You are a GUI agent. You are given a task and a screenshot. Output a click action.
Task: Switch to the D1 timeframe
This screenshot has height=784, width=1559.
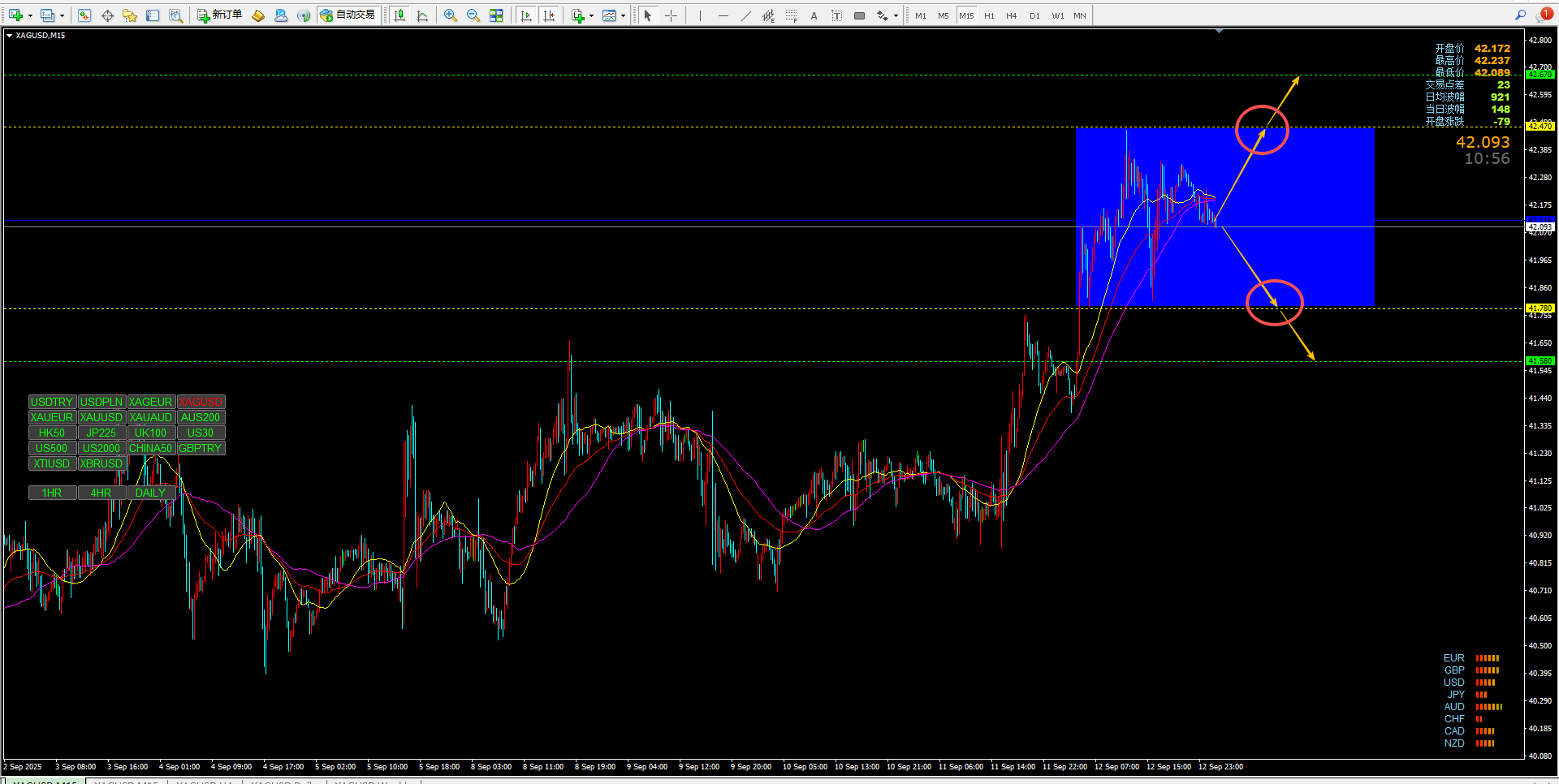1034,15
